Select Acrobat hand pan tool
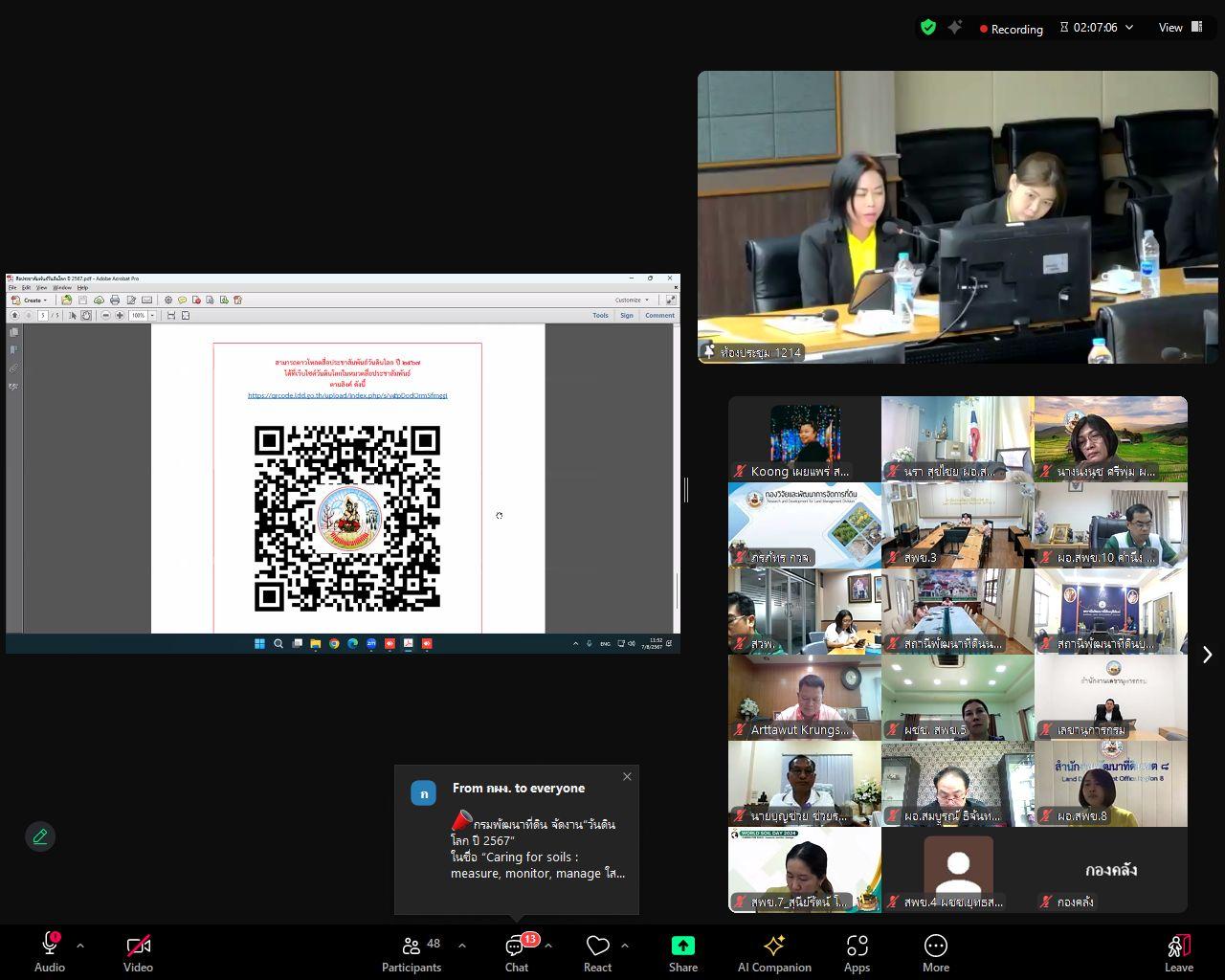1225x980 pixels. point(86,315)
